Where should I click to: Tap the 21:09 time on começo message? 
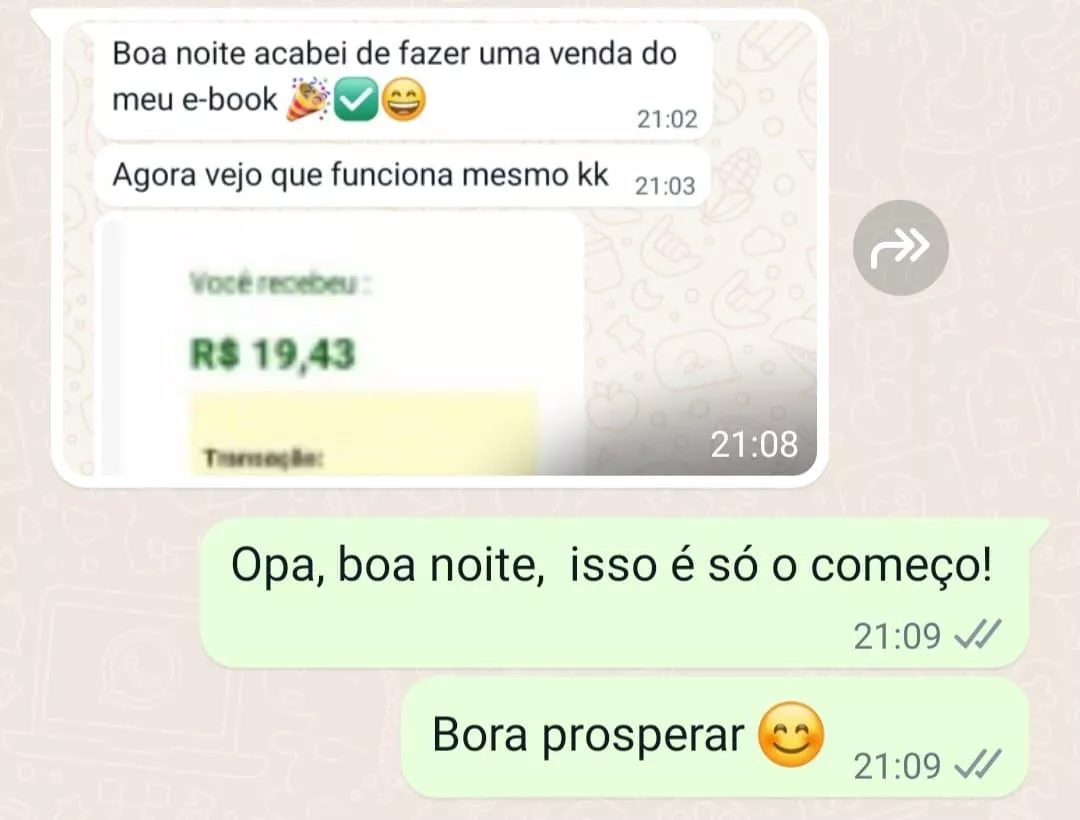click(x=897, y=636)
